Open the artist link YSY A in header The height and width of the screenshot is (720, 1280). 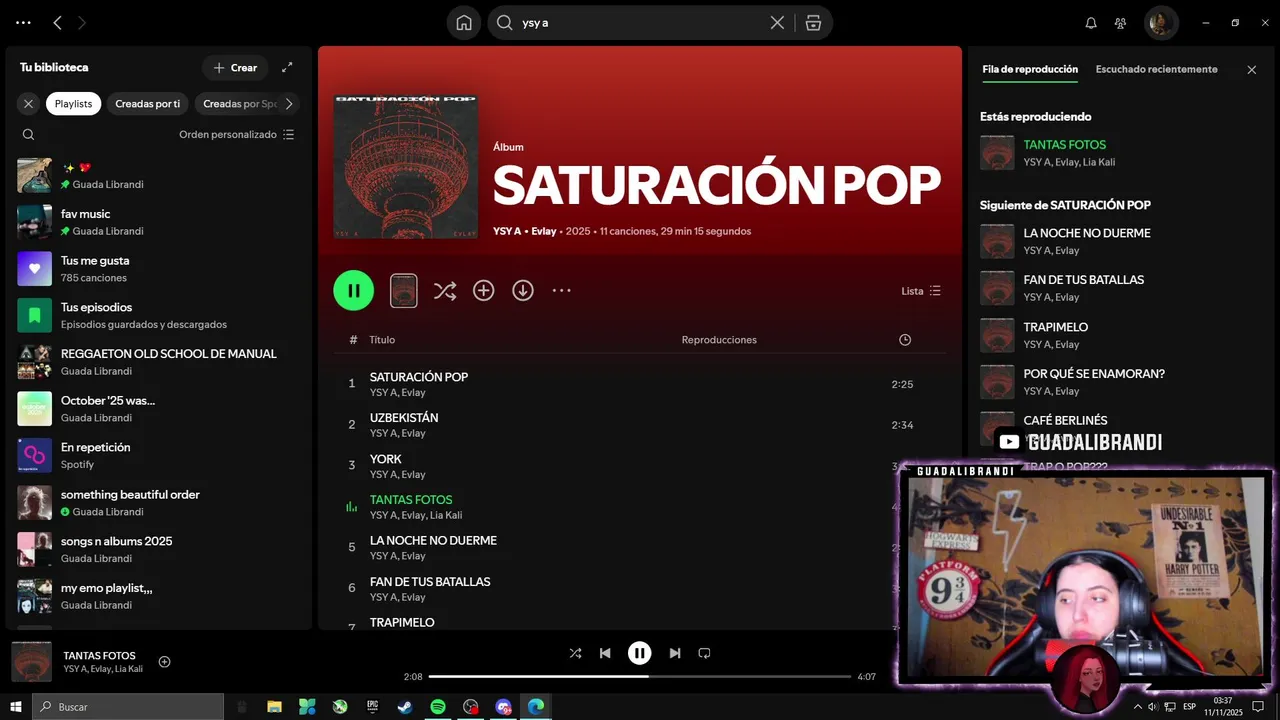click(507, 231)
